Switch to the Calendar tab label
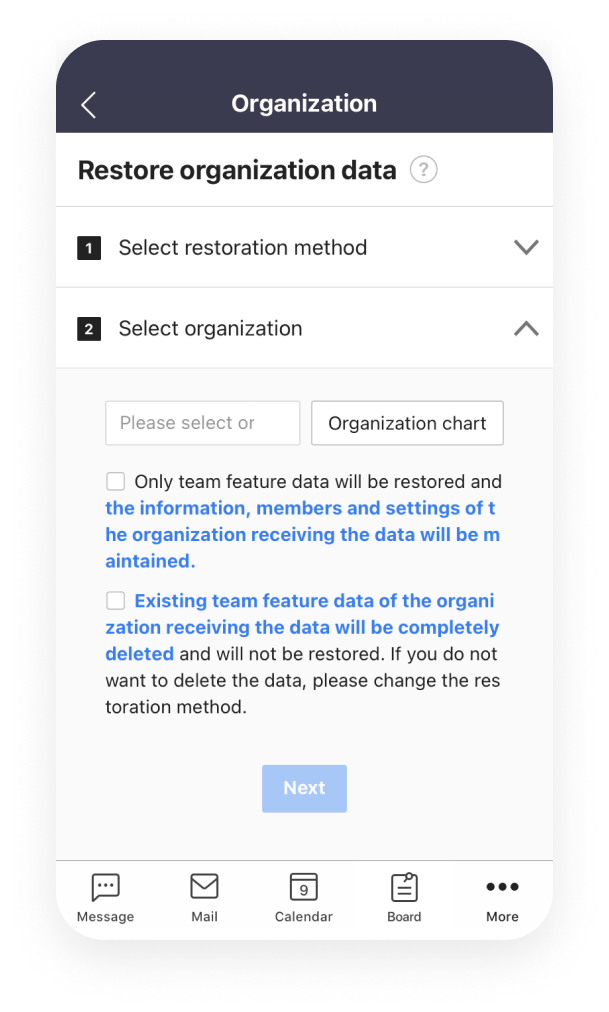This screenshot has height=1012, width=609. point(303,916)
